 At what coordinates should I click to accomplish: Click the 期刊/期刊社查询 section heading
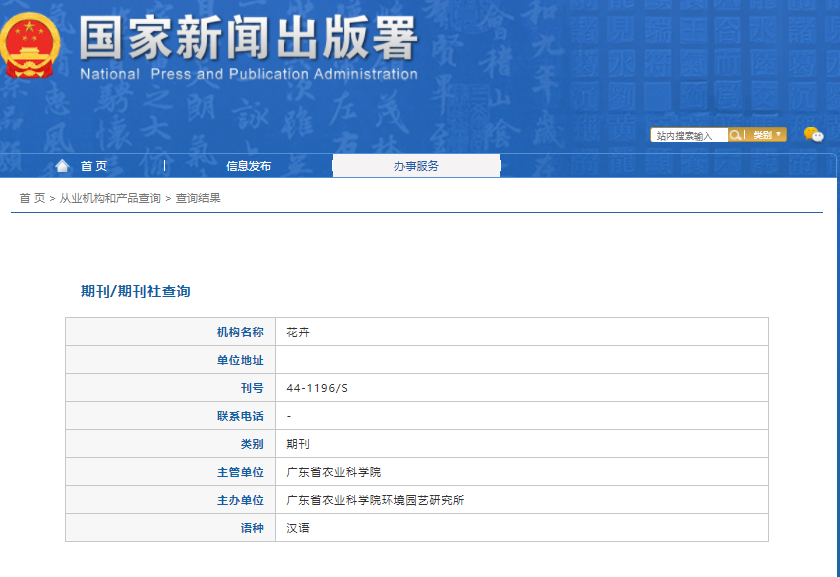click(x=135, y=291)
